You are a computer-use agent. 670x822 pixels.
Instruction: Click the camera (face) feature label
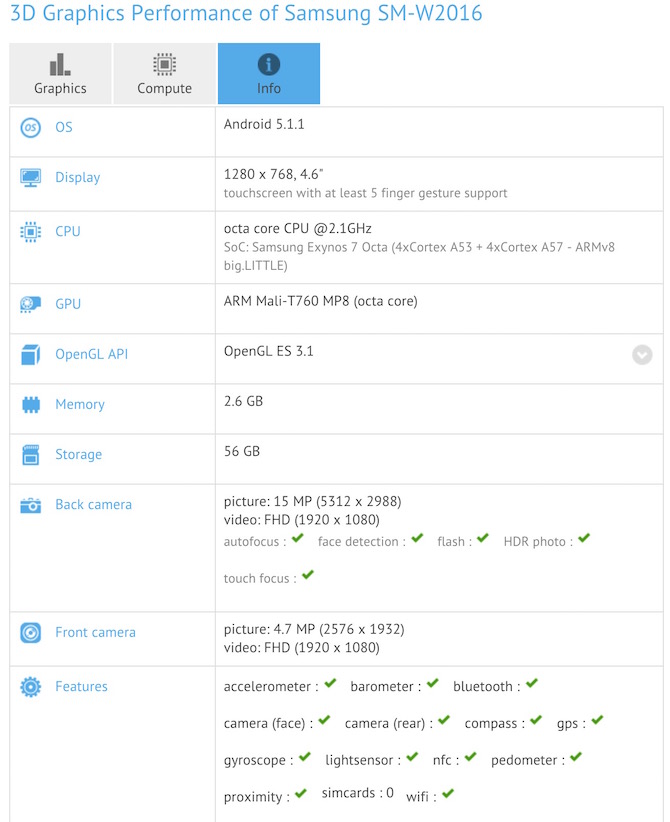point(268,724)
